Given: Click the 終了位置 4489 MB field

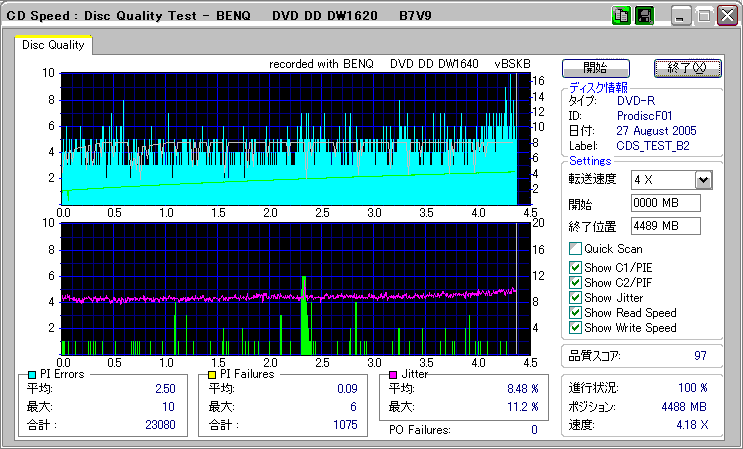Looking at the screenshot, I should [x=666, y=225].
